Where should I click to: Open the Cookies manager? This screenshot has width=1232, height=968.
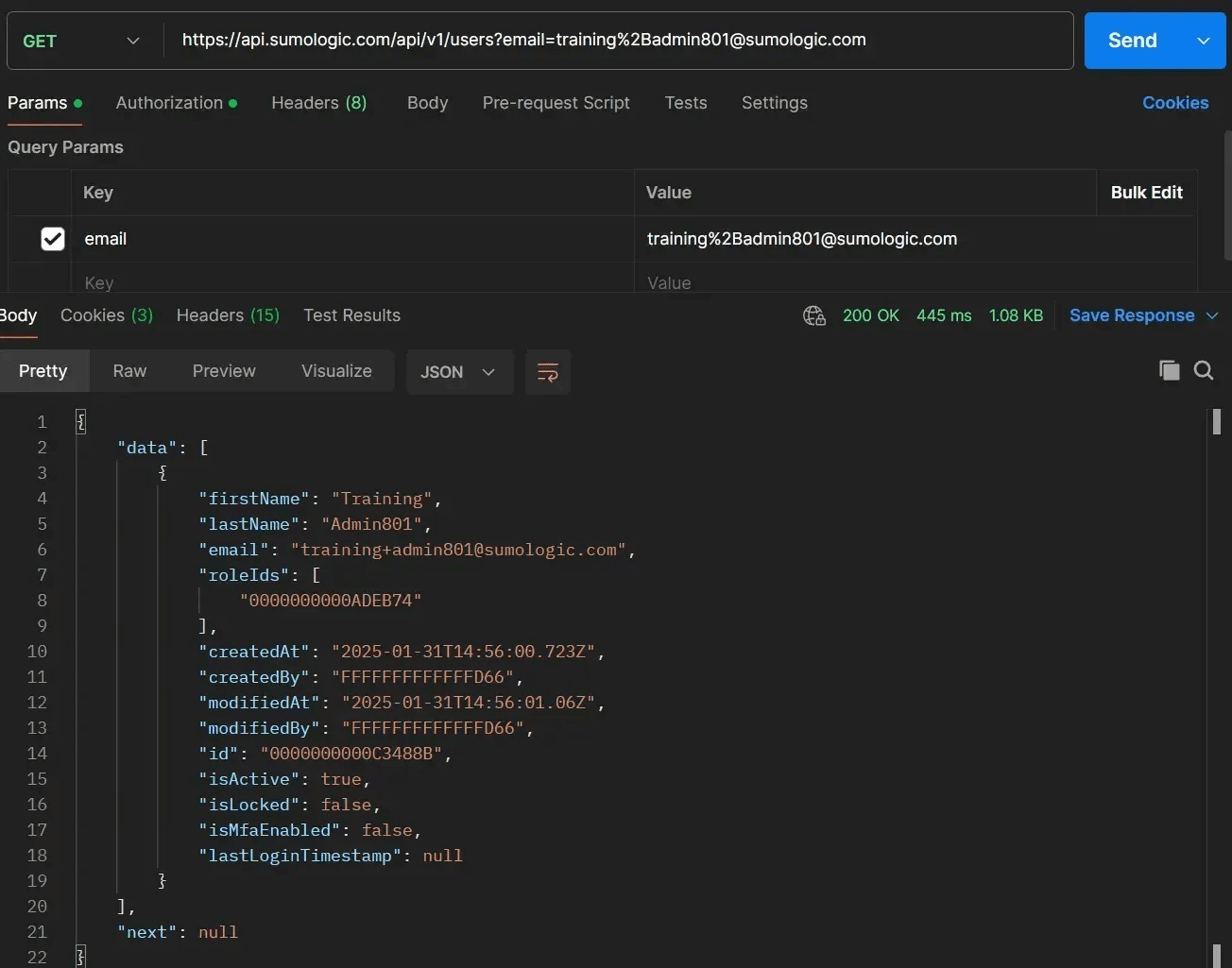pos(1174,103)
